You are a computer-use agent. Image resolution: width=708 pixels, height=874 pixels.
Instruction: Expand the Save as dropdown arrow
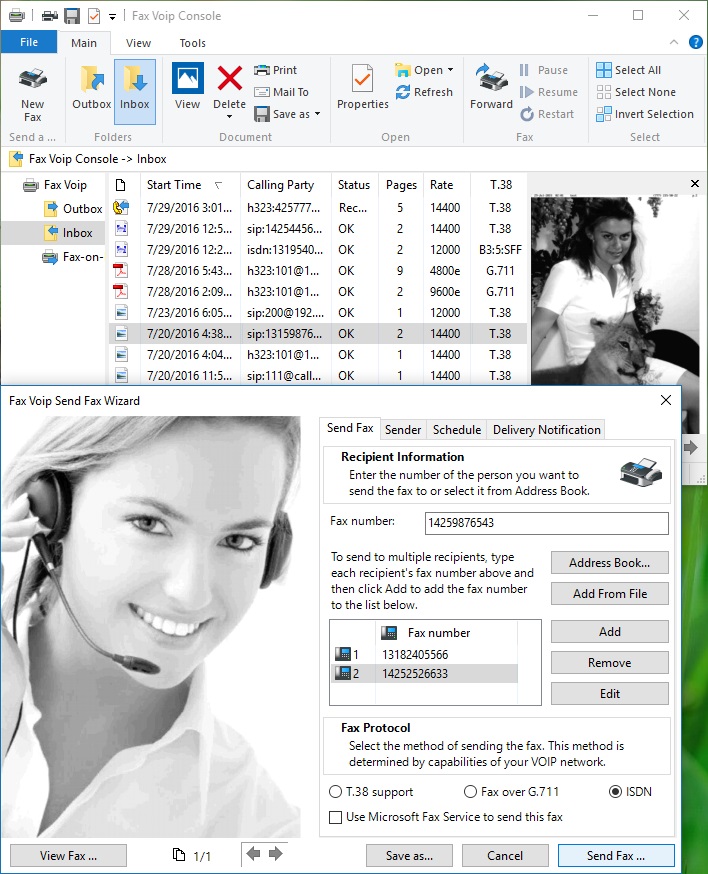click(x=317, y=114)
